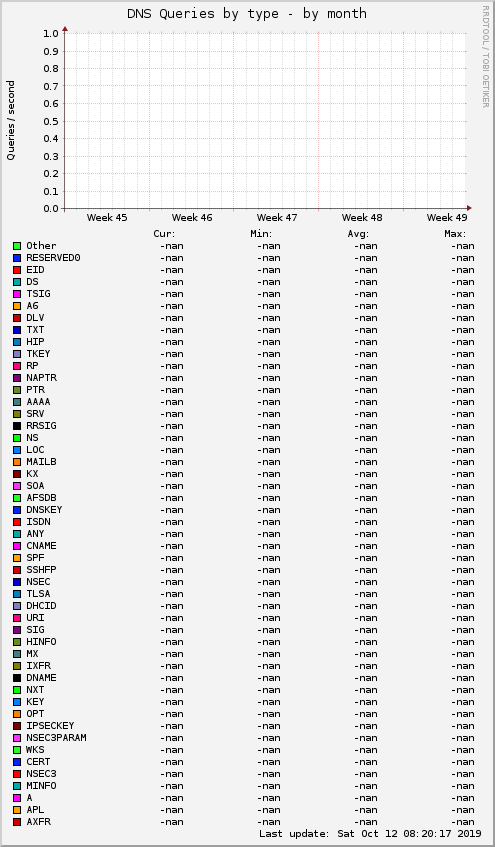This screenshot has width=495, height=847.
Task: Click the IPSECKEY legend label
Action: (x=50, y=725)
